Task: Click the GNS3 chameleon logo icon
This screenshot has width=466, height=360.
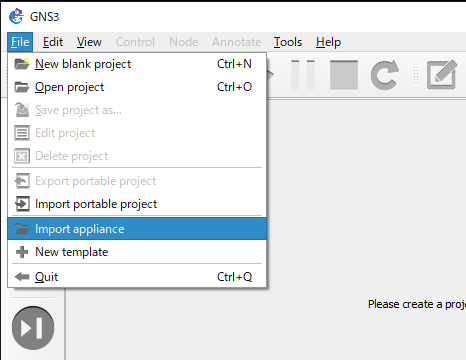Action: [16, 16]
